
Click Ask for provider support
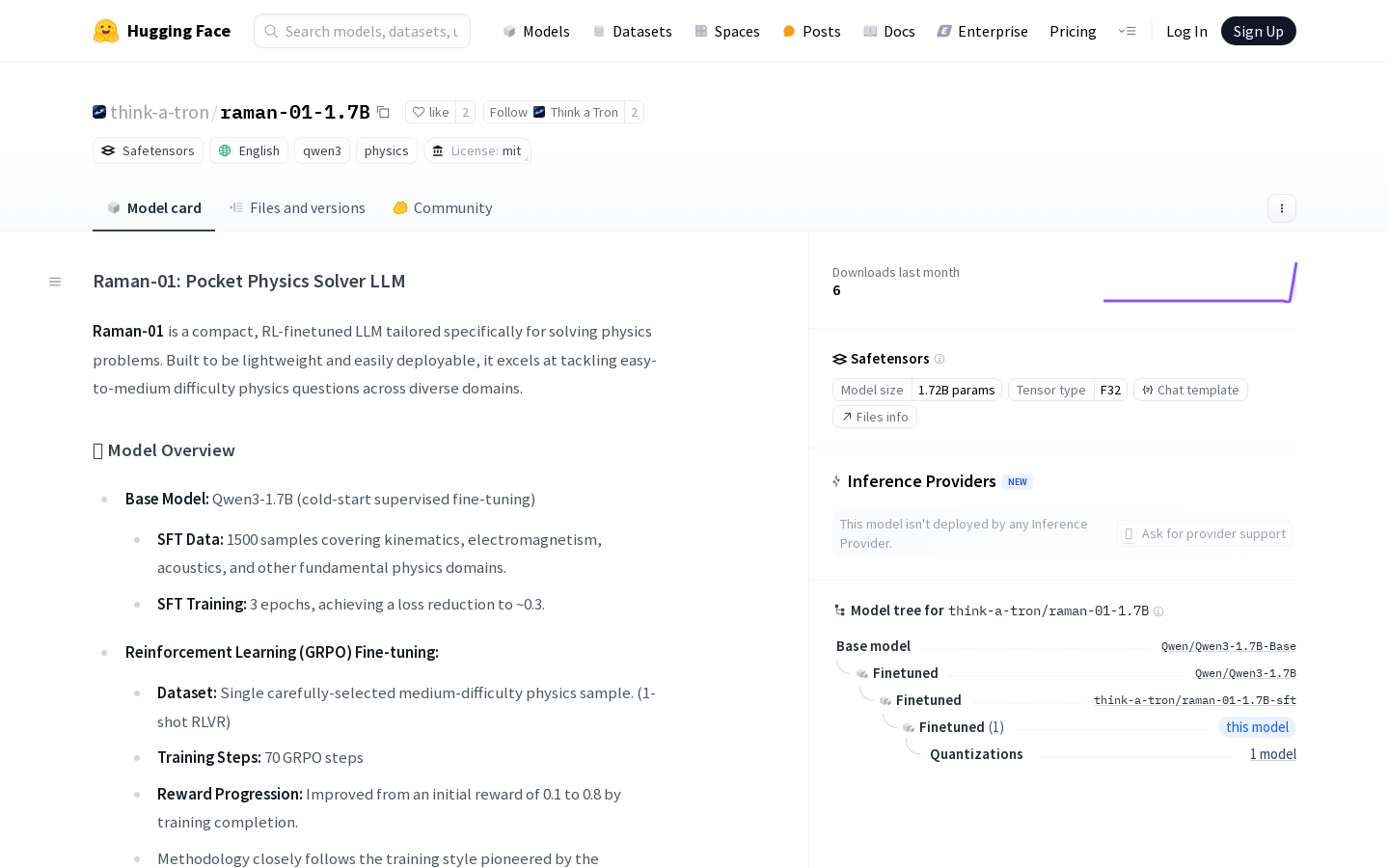tap(1205, 533)
